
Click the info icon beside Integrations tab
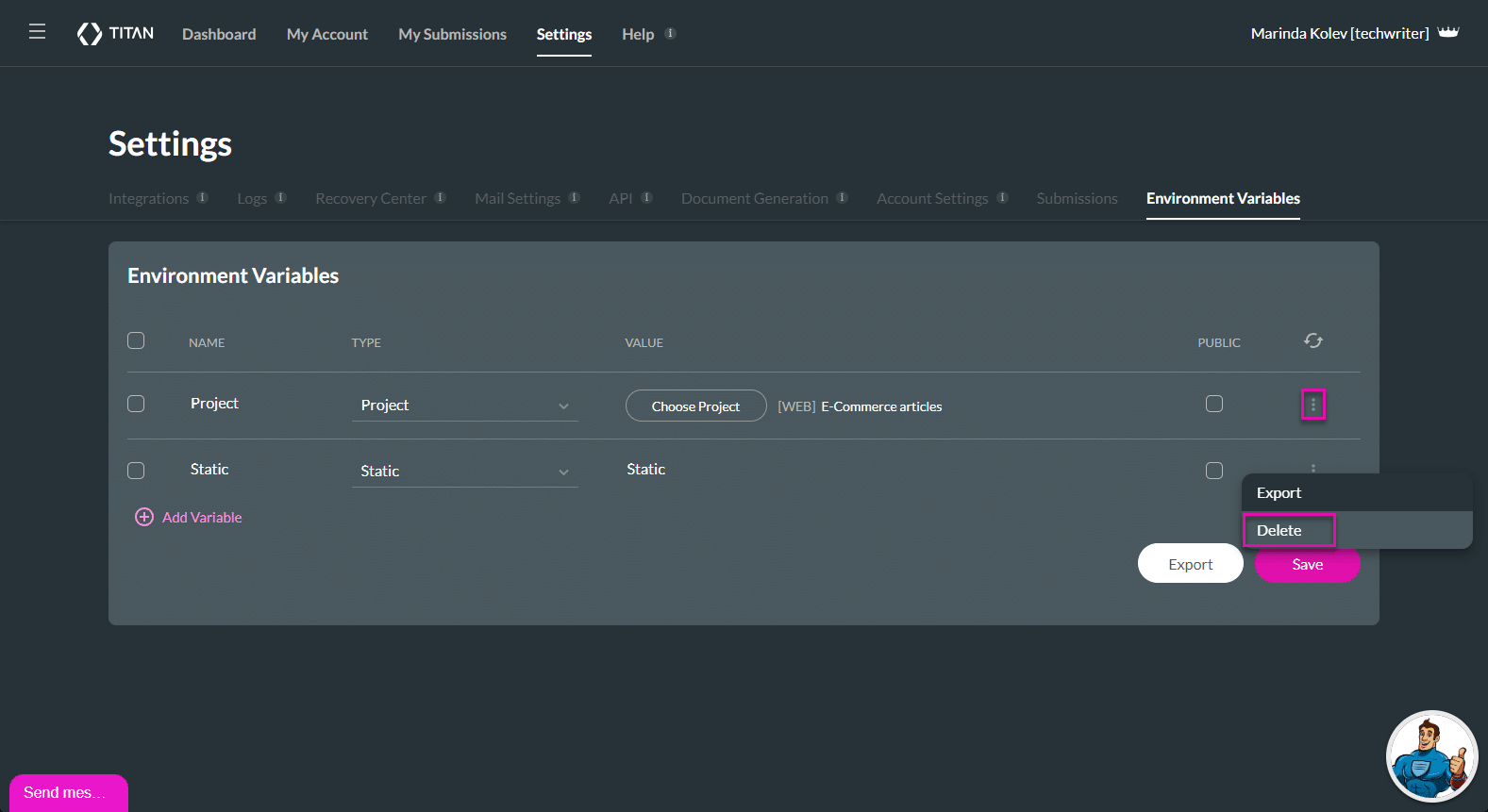coord(202,198)
